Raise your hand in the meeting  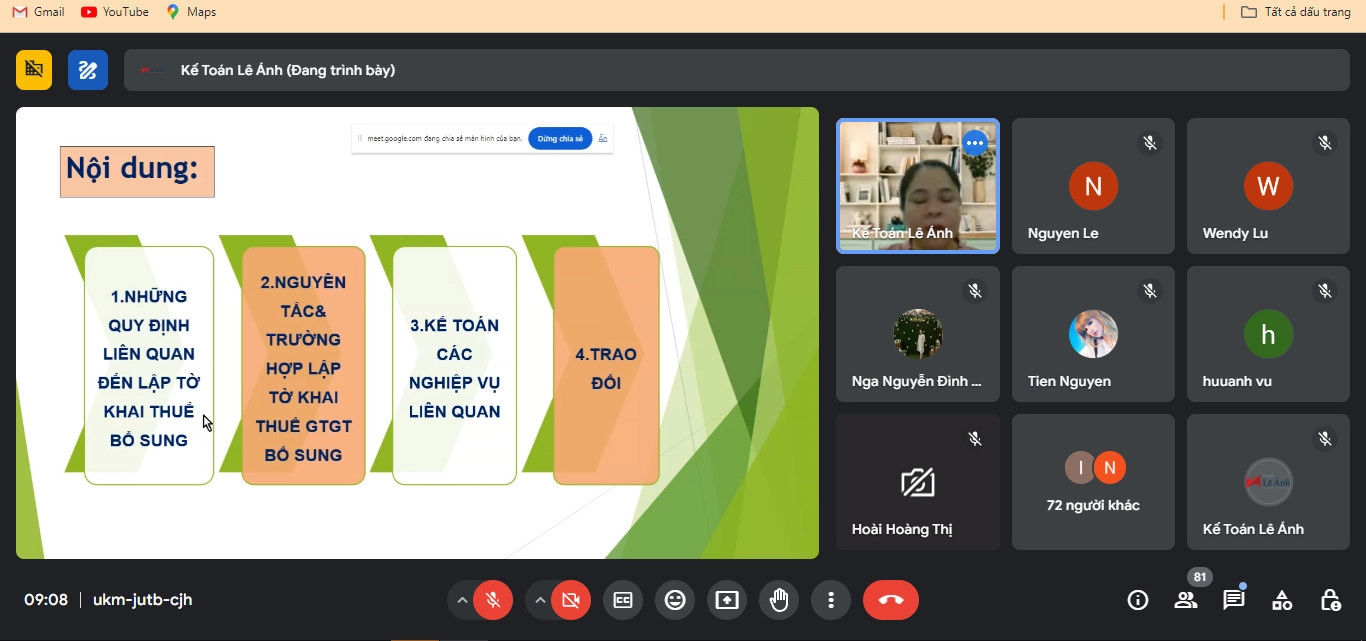(779, 600)
